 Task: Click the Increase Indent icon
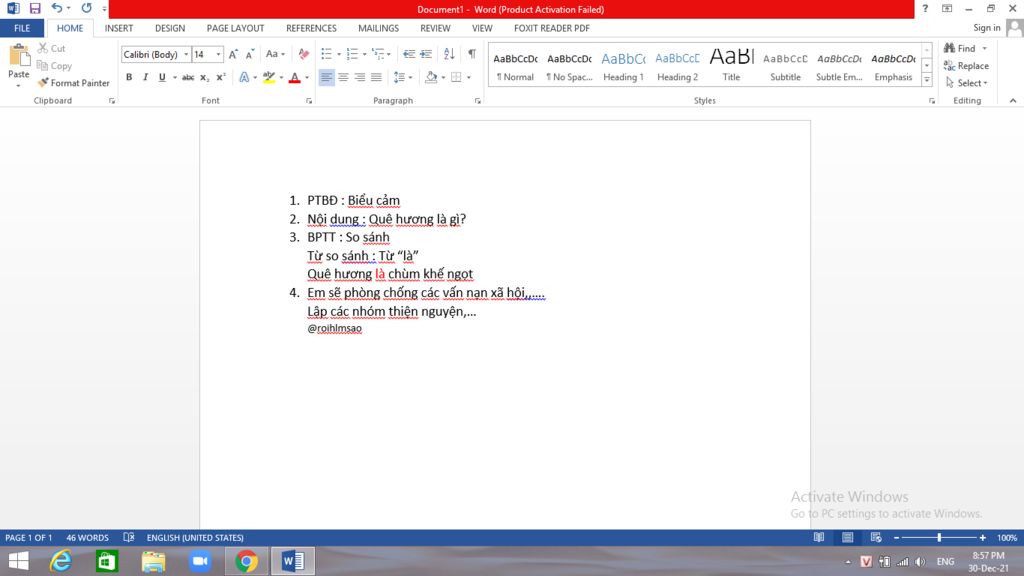[x=427, y=54]
